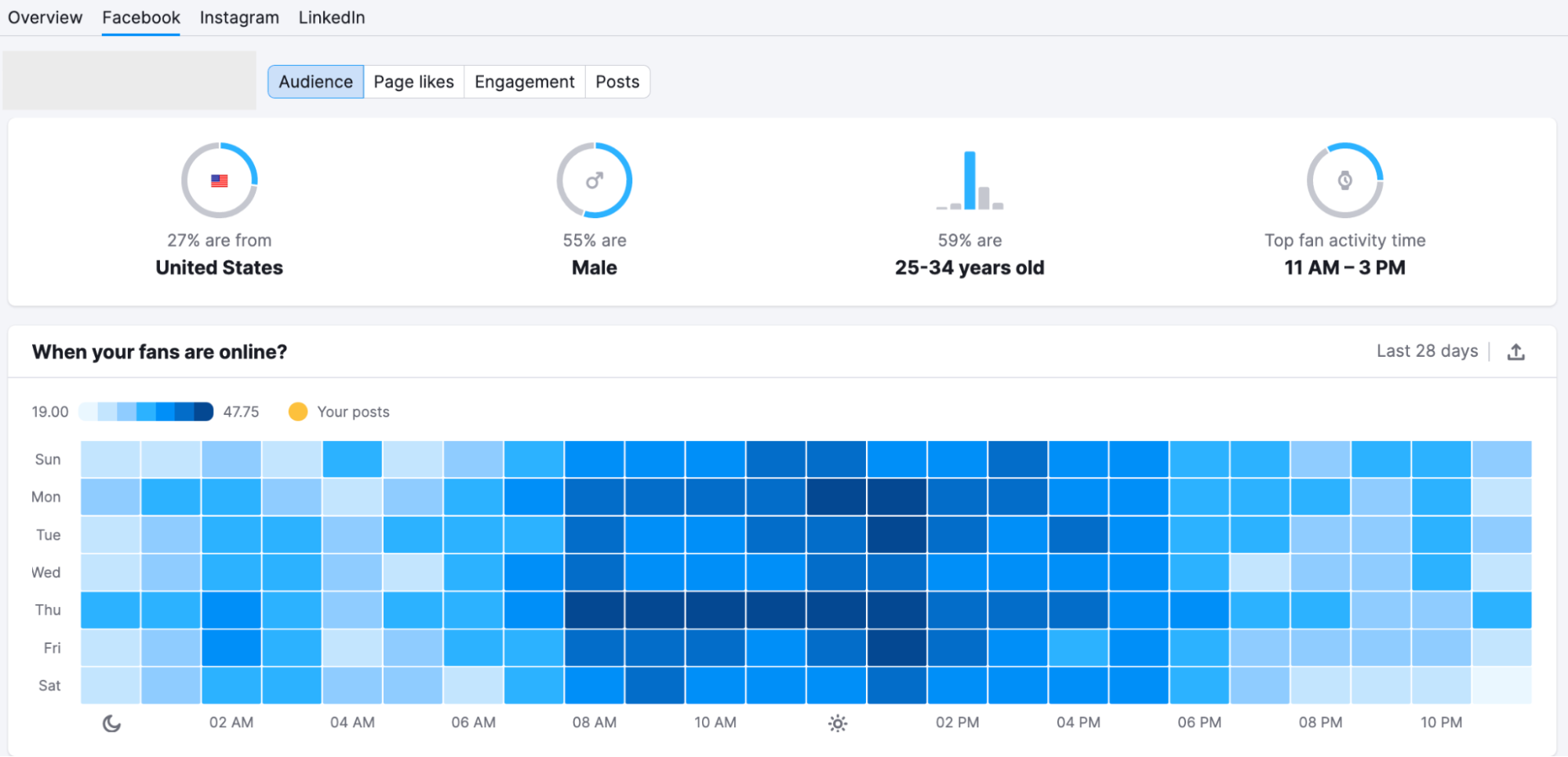
Task: Open the Facebook menu item
Action: click(x=140, y=17)
